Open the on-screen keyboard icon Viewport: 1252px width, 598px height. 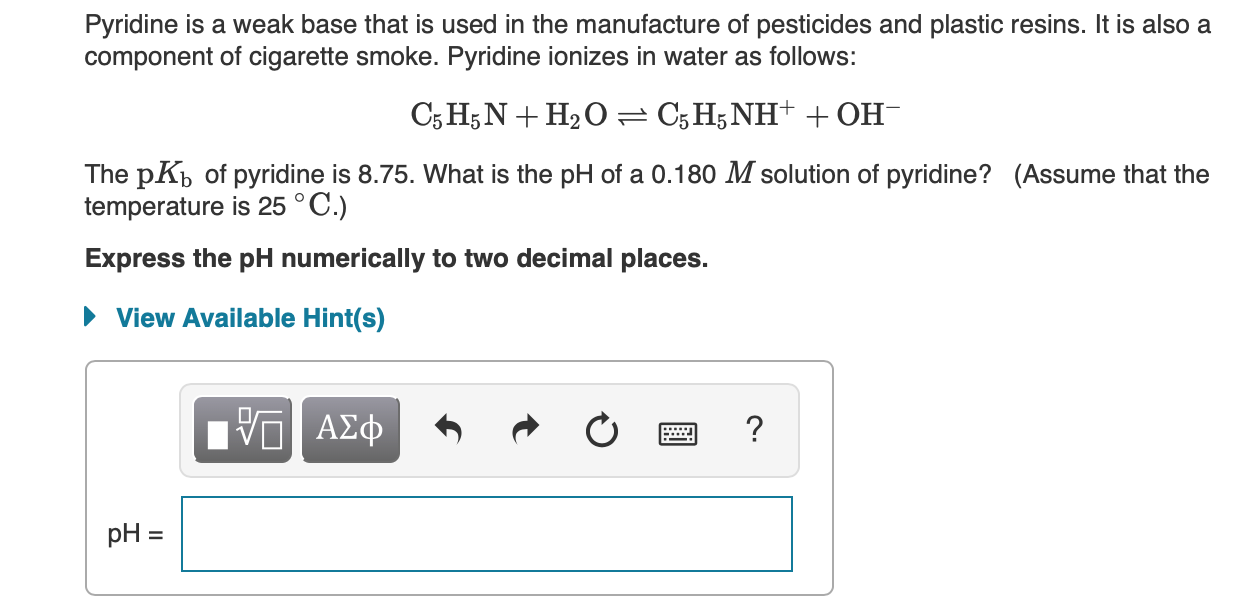[x=678, y=429]
